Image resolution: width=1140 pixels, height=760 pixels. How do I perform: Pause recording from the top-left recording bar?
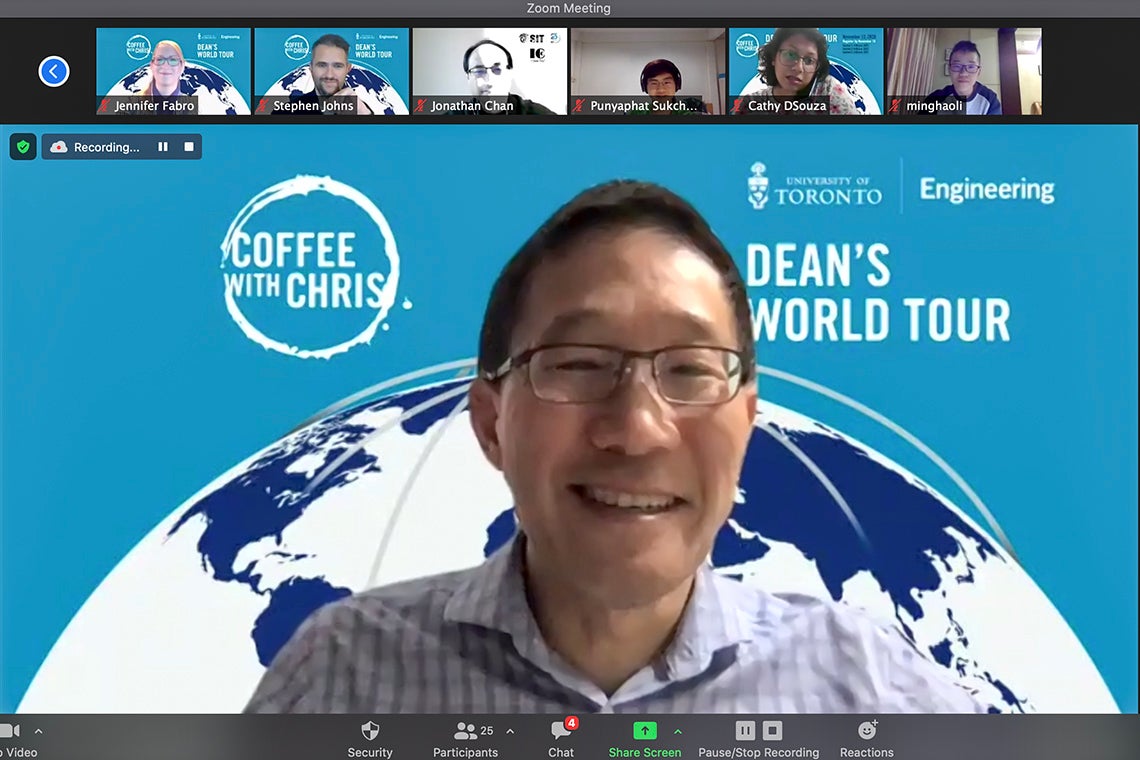click(163, 147)
